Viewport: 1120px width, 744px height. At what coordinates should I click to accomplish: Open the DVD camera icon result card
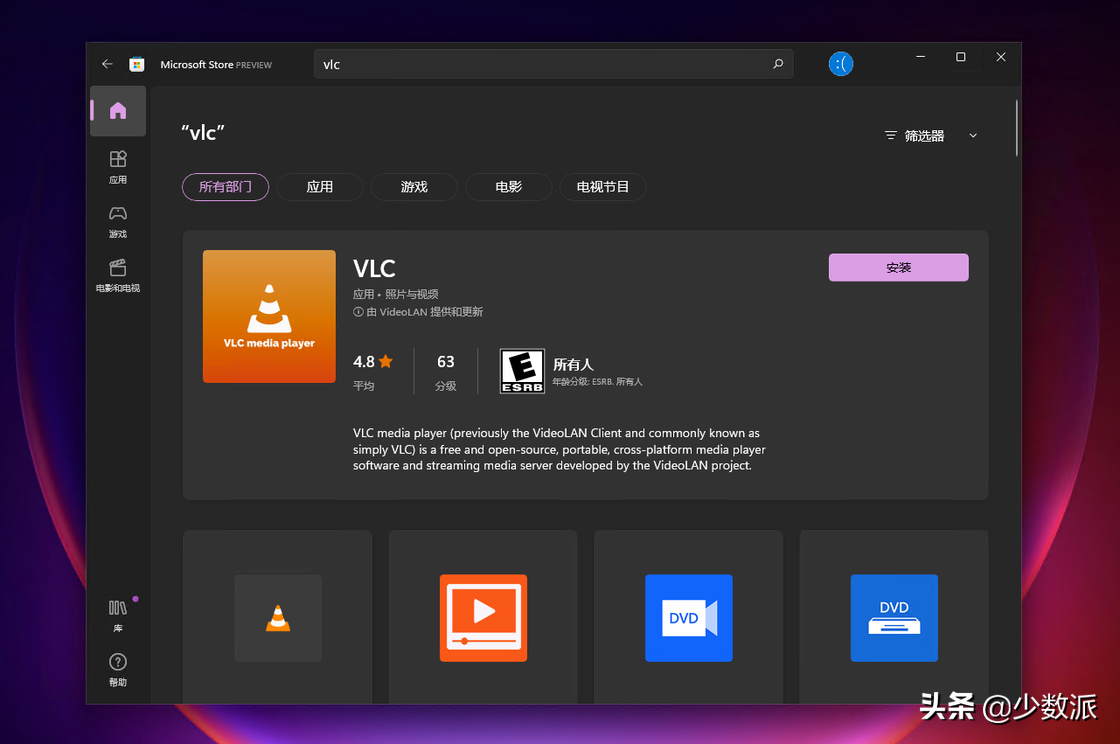(x=689, y=617)
